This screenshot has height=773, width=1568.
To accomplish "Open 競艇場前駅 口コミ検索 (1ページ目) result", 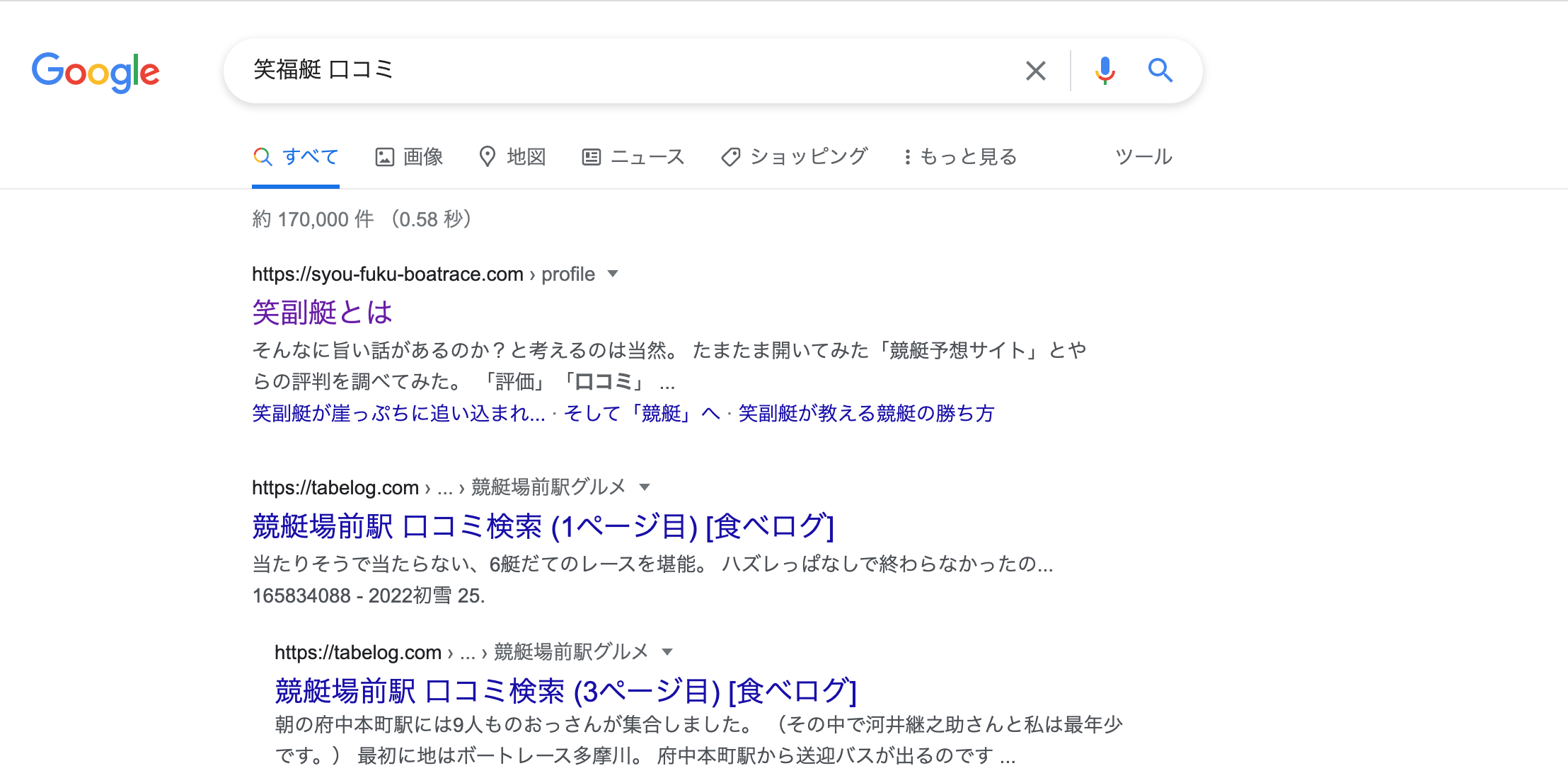I will pos(543,527).
